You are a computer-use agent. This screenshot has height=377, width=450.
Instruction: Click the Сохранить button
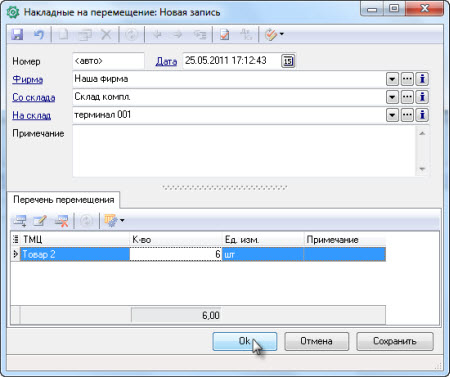point(395,341)
